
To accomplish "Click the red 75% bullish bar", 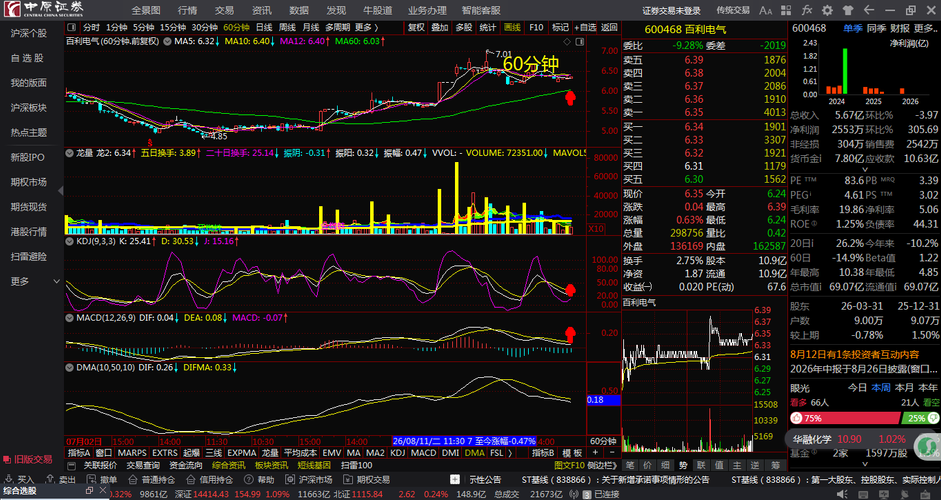I will click(845, 418).
